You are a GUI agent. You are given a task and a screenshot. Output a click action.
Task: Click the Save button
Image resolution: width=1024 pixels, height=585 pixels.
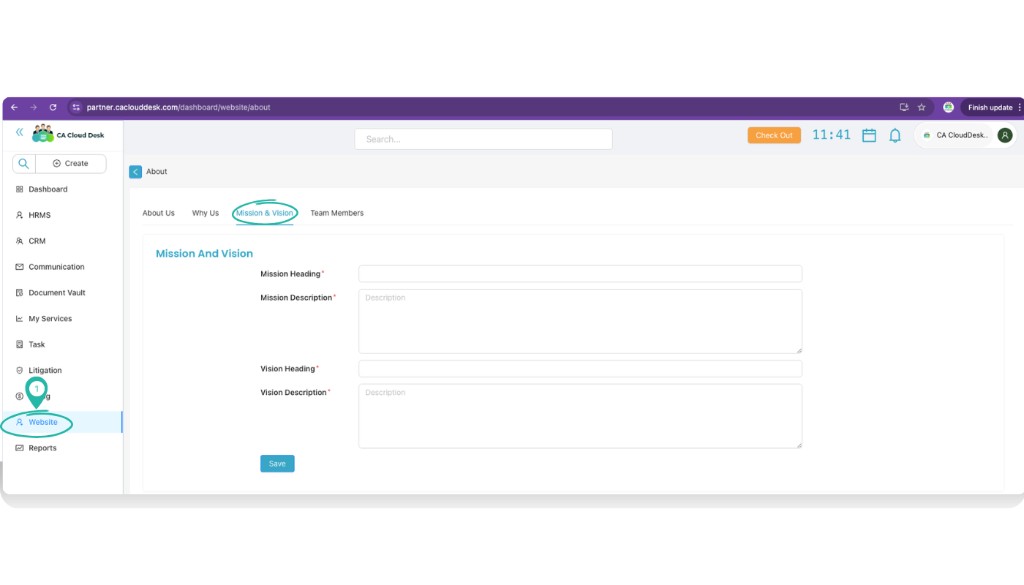(x=277, y=463)
